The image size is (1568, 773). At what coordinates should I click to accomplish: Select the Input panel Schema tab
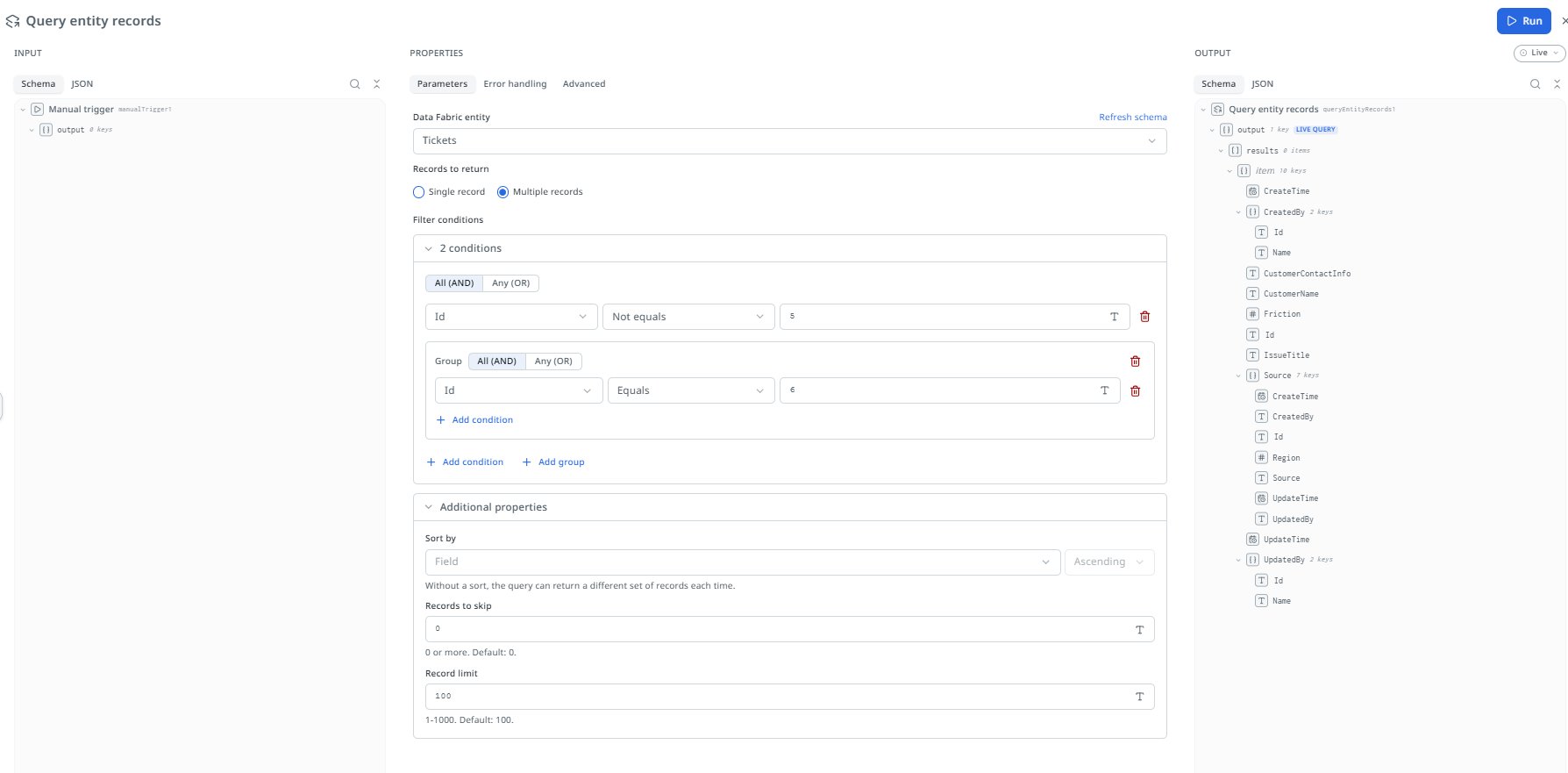point(39,84)
